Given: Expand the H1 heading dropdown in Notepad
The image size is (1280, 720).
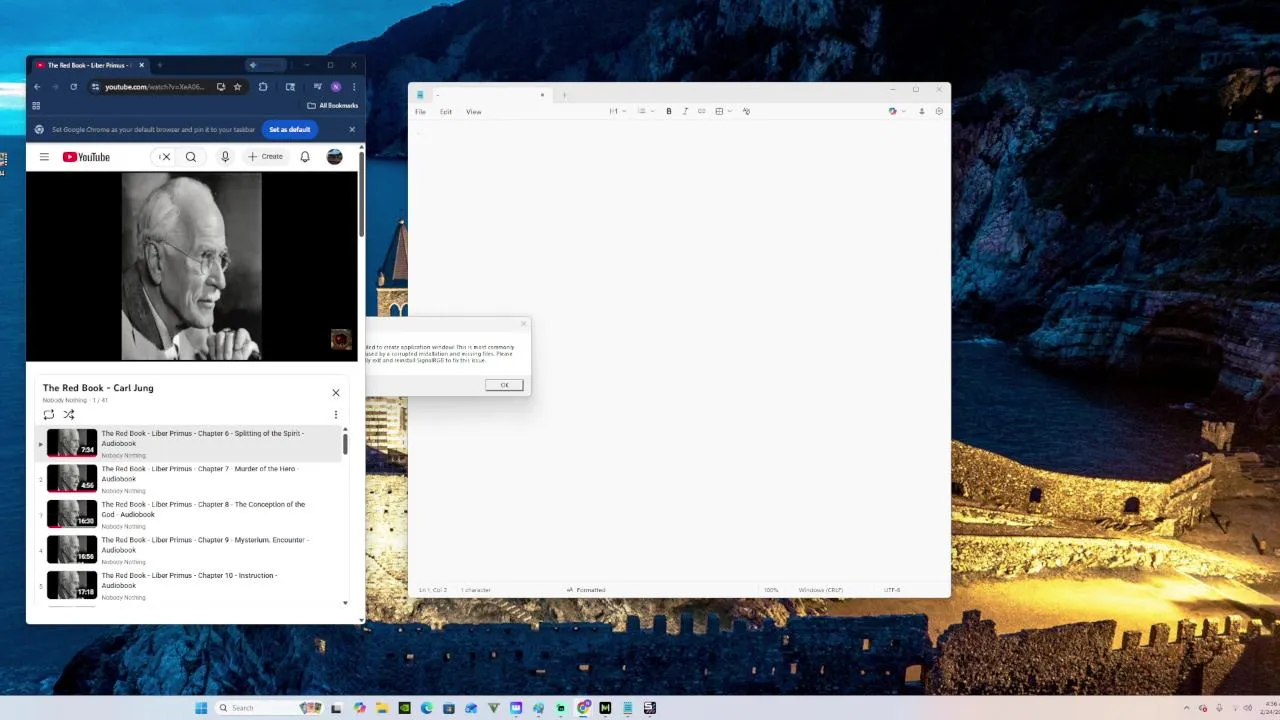Looking at the screenshot, I should [x=618, y=111].
